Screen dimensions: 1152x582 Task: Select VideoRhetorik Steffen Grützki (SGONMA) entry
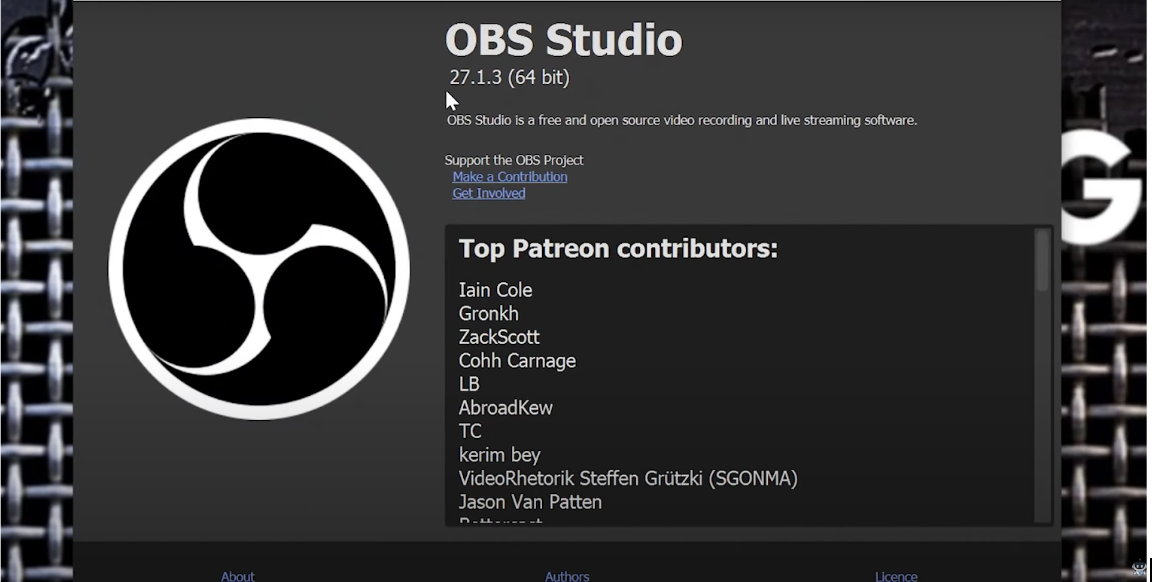tap(627, 479)
